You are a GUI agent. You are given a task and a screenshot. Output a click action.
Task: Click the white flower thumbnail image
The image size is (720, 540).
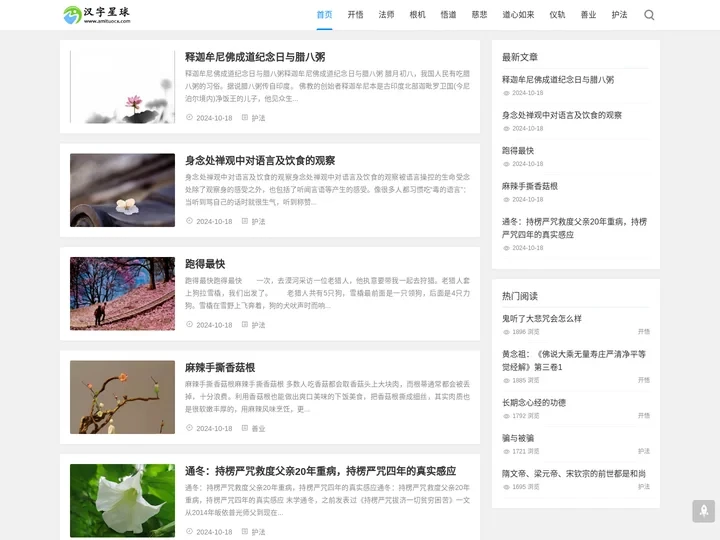[x=122, y=500]
